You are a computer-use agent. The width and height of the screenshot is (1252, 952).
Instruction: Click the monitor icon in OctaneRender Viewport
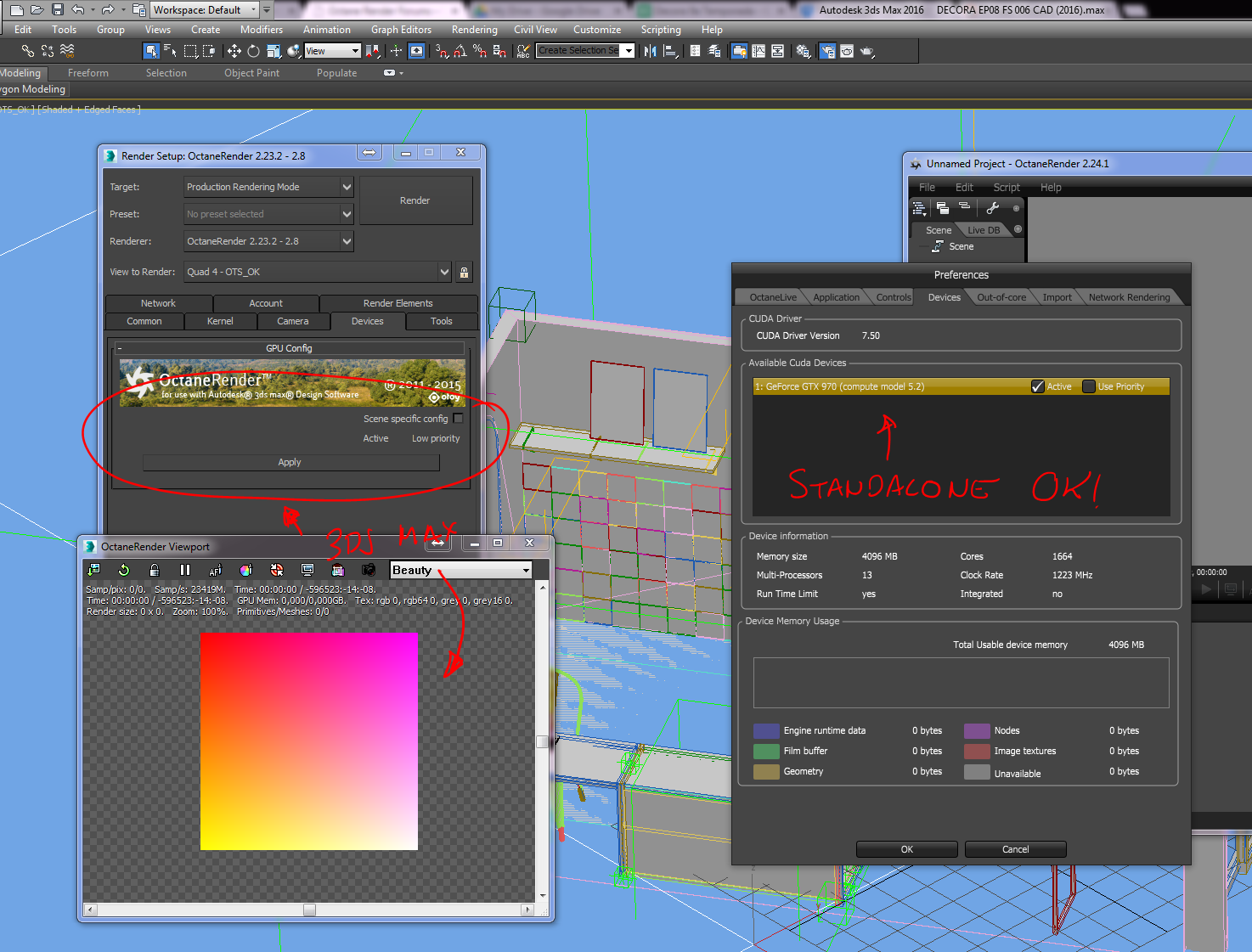tap(307, 570)
